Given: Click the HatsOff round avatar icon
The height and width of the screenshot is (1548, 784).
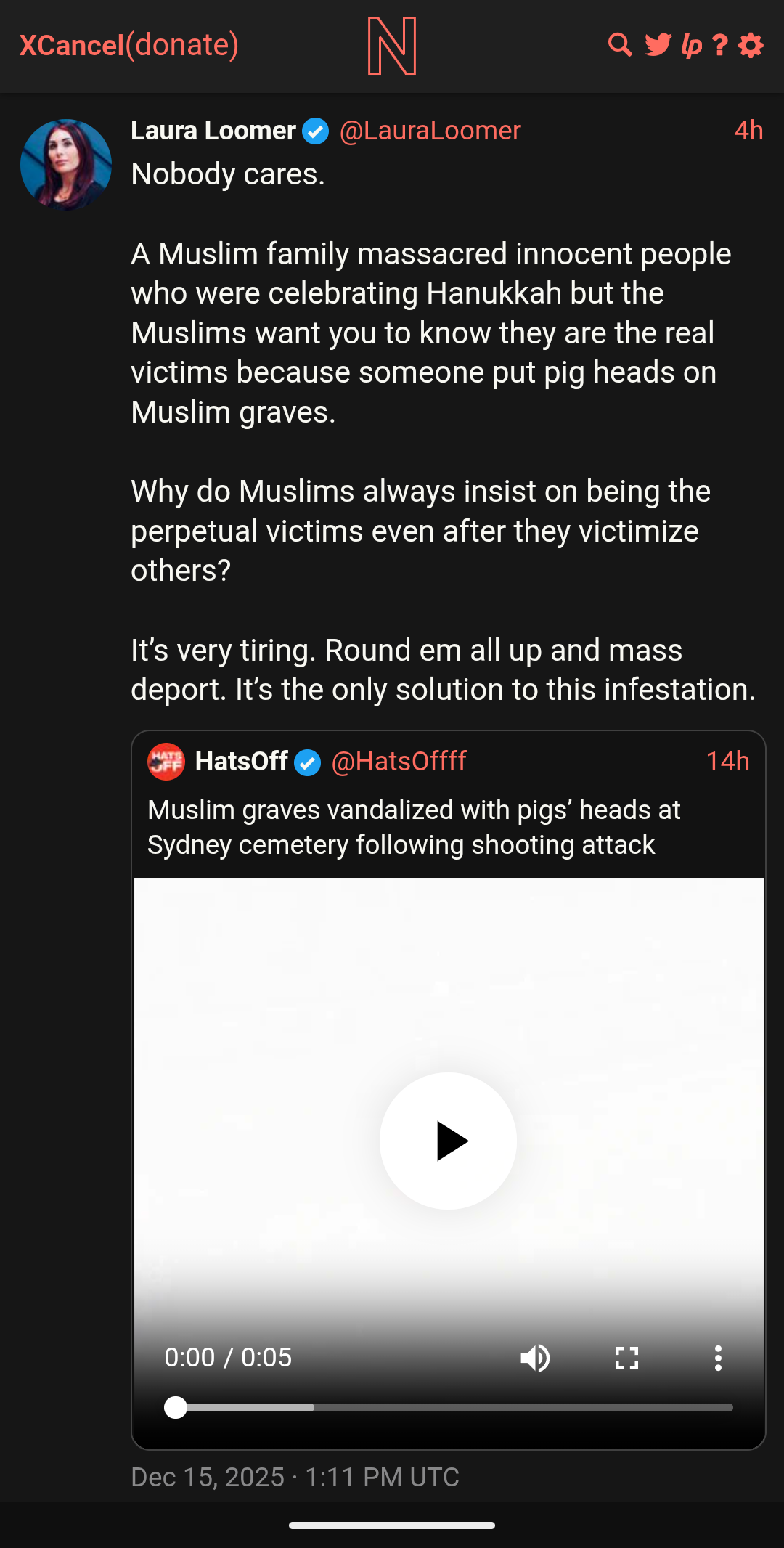Looking at the screenshot, I should coord(166,762).
